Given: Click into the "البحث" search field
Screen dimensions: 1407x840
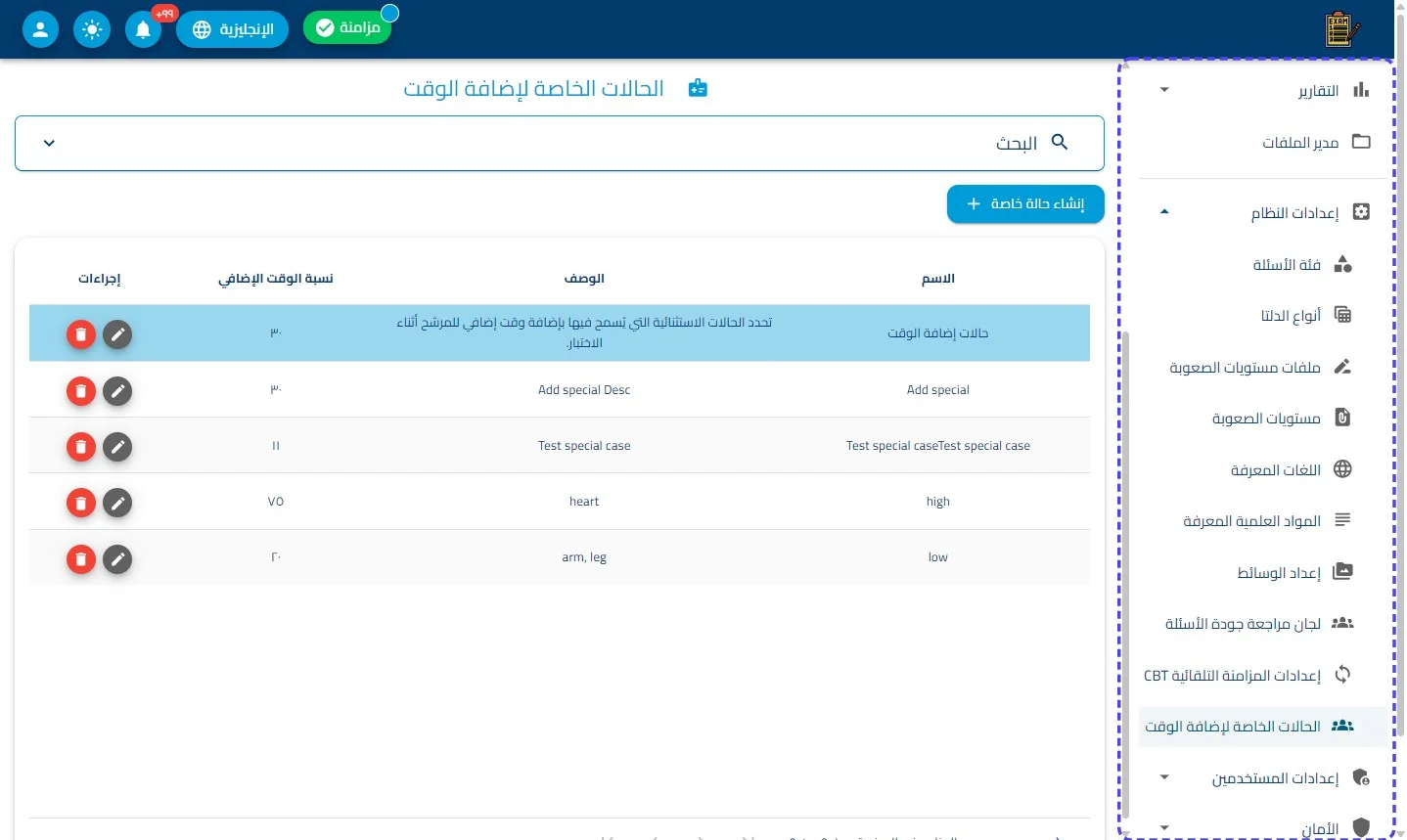Looking at the screenshot, I should coord(560,144).
